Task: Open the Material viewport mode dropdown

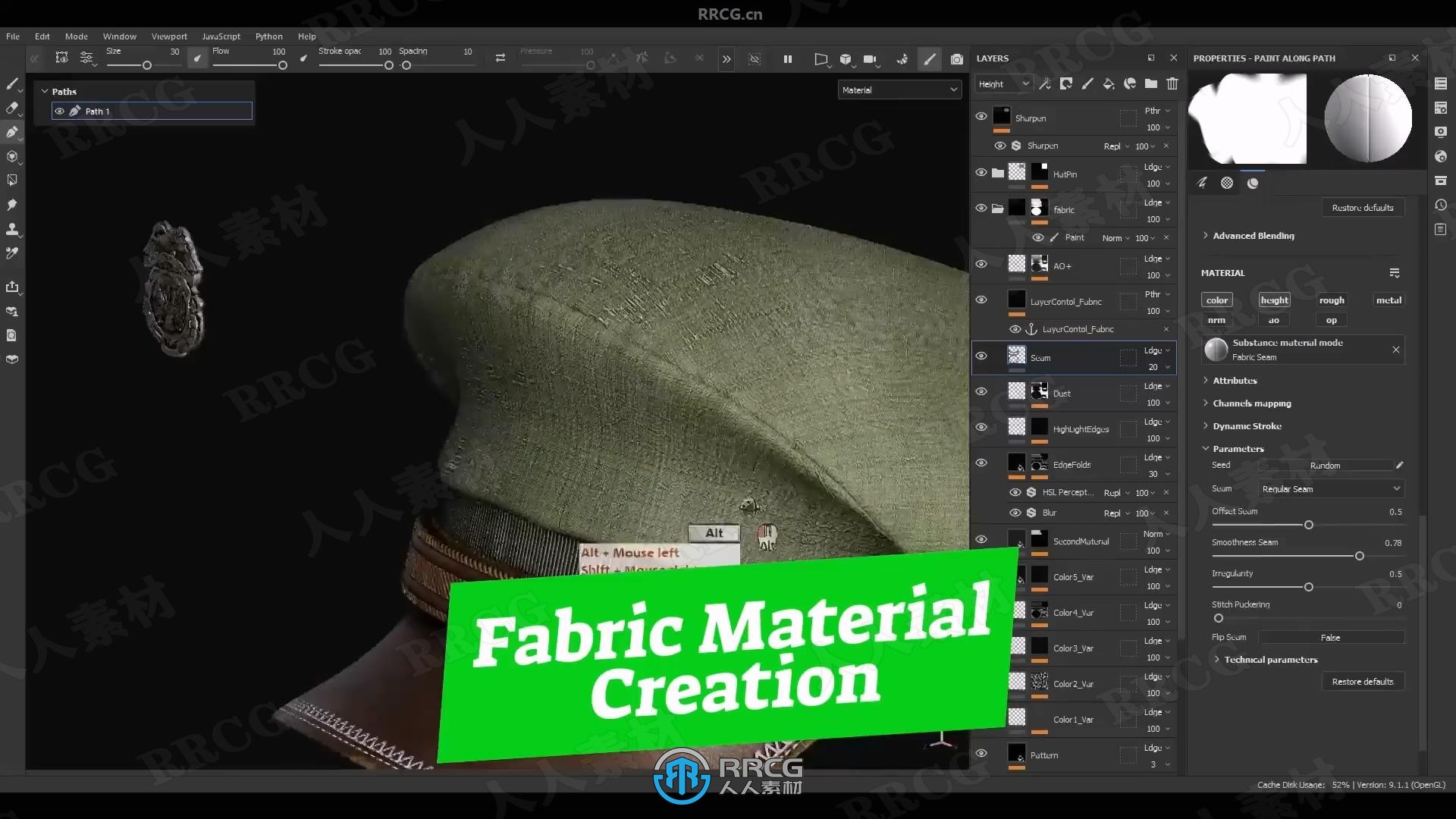Action: point(899,89)
